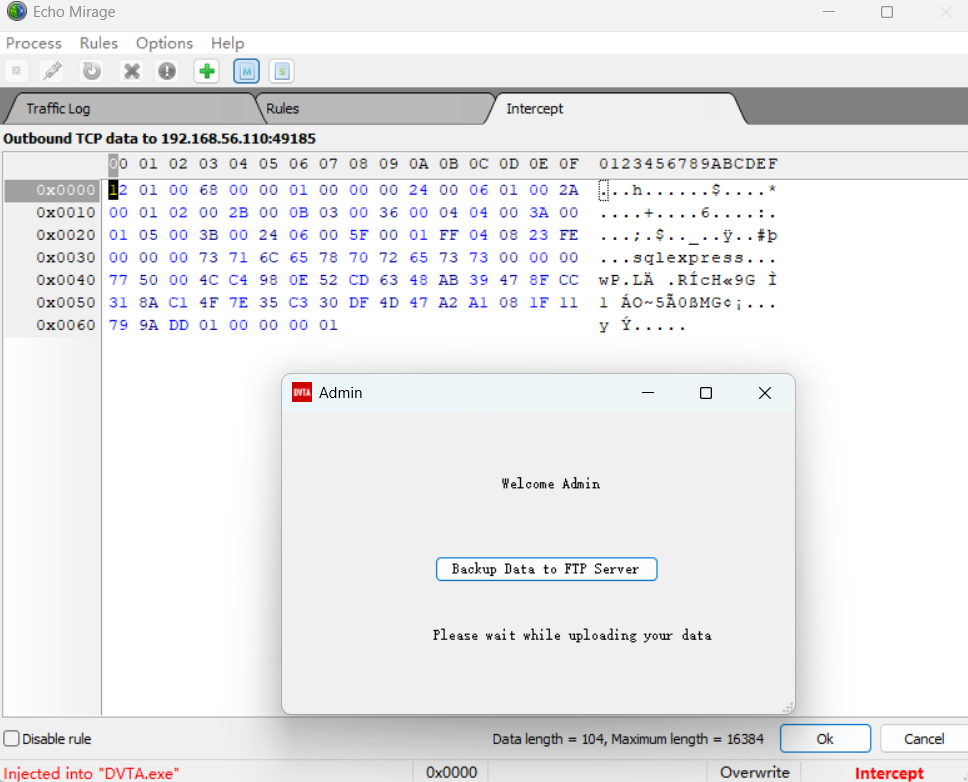Viewport: 968px width, 782px height.
Task: Click the 0F column header
Action: [x=569, y=164]
